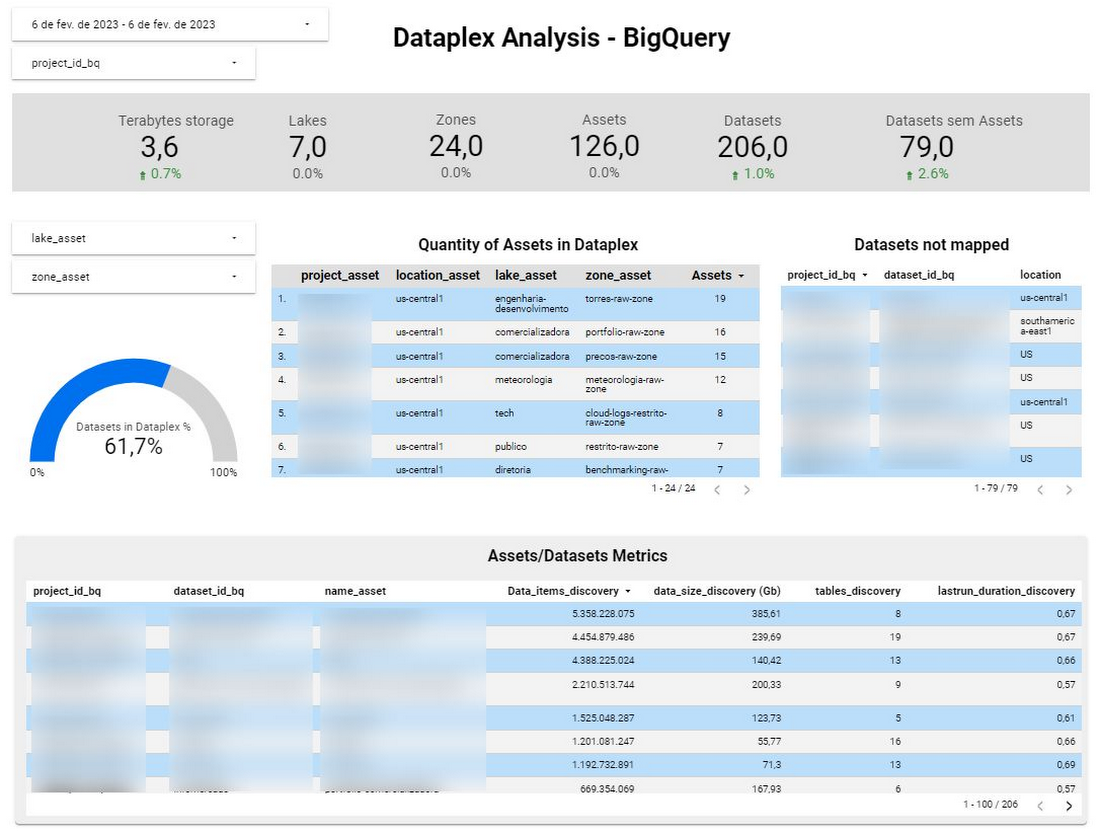Image resolution: width=1100 pixels, height=836 pixels.
Task: Click the green up arrow under Datasets
Action: click(735, 175)
